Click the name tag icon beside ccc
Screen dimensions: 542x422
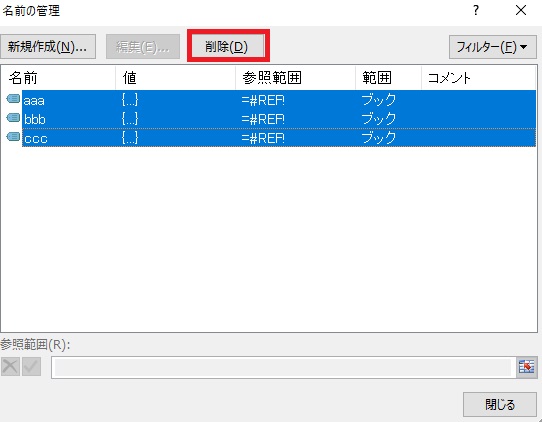point(13,137)
